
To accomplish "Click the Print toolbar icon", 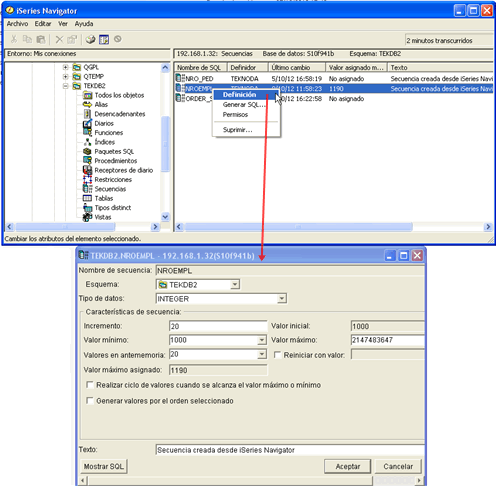I will 90,39.
